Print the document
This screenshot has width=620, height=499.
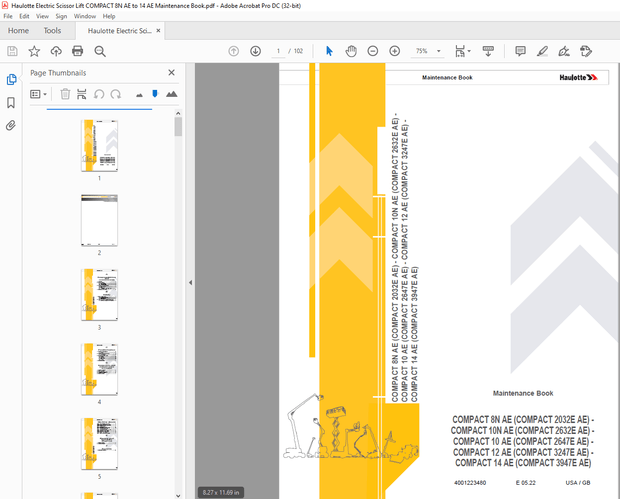click(x=78, y=51)
